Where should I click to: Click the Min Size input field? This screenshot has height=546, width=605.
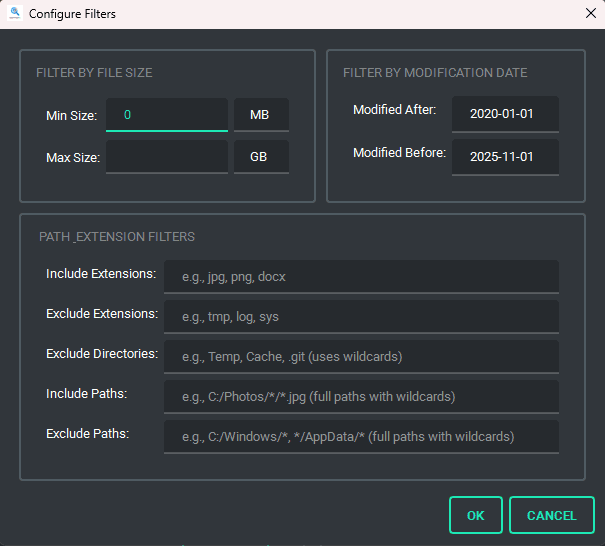(167, 115)
